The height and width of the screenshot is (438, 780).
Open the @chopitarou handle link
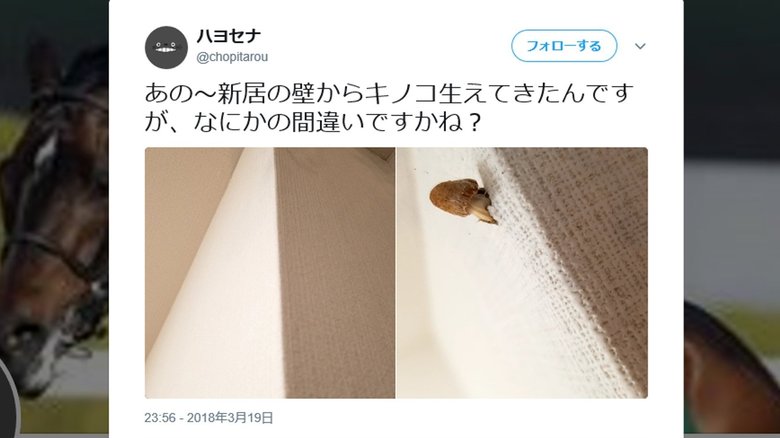click(232, 57)
